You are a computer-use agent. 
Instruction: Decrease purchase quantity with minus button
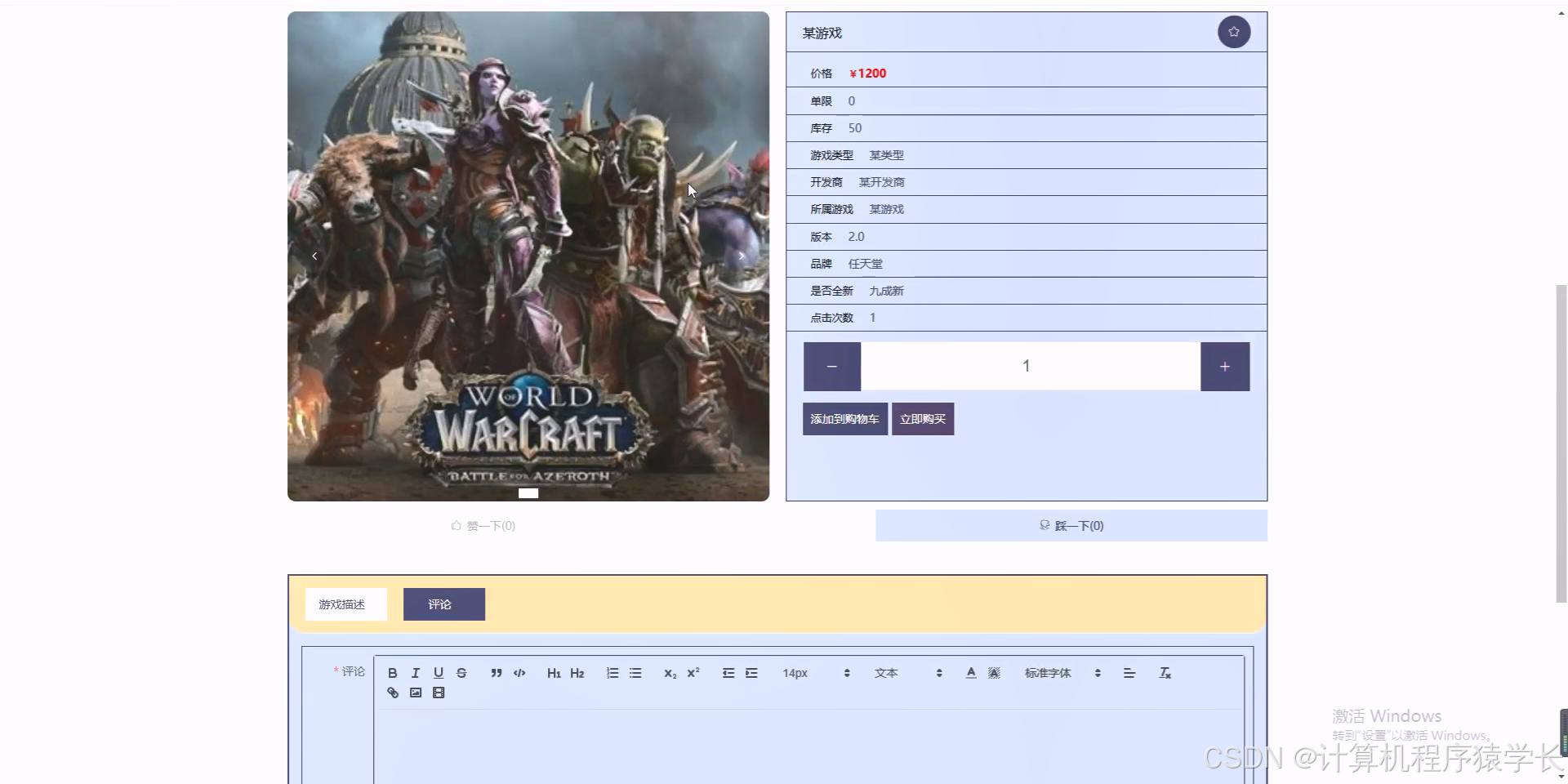pyautogui.click(x=832, y=367)
